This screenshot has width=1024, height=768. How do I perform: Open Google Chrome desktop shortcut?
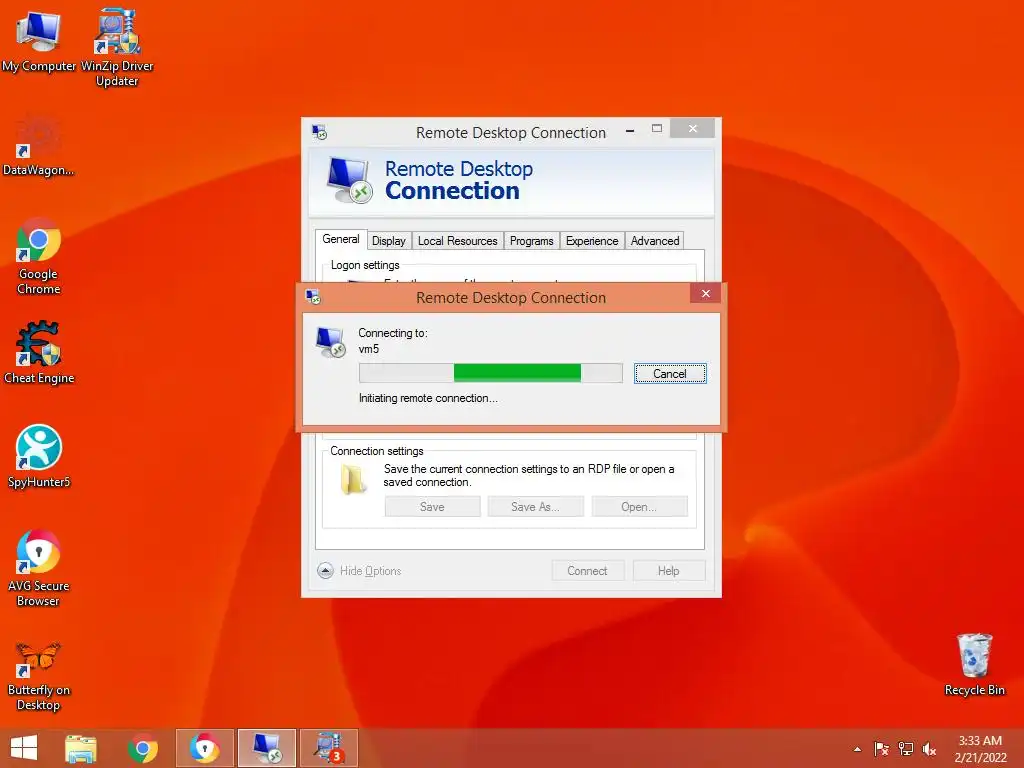39,256
